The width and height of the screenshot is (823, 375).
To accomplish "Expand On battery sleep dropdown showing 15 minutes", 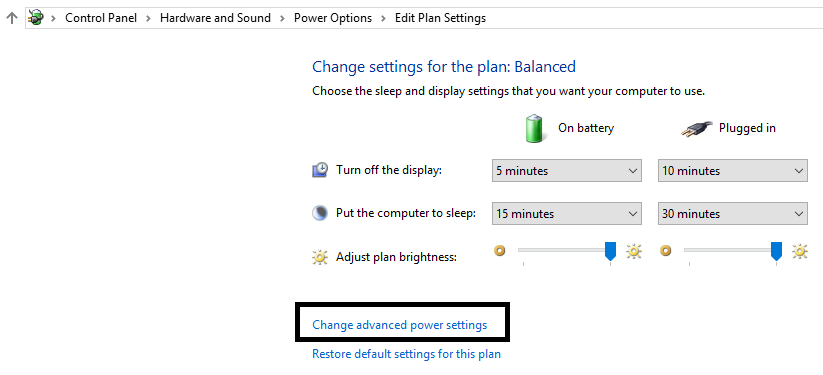I will (567, 214).
